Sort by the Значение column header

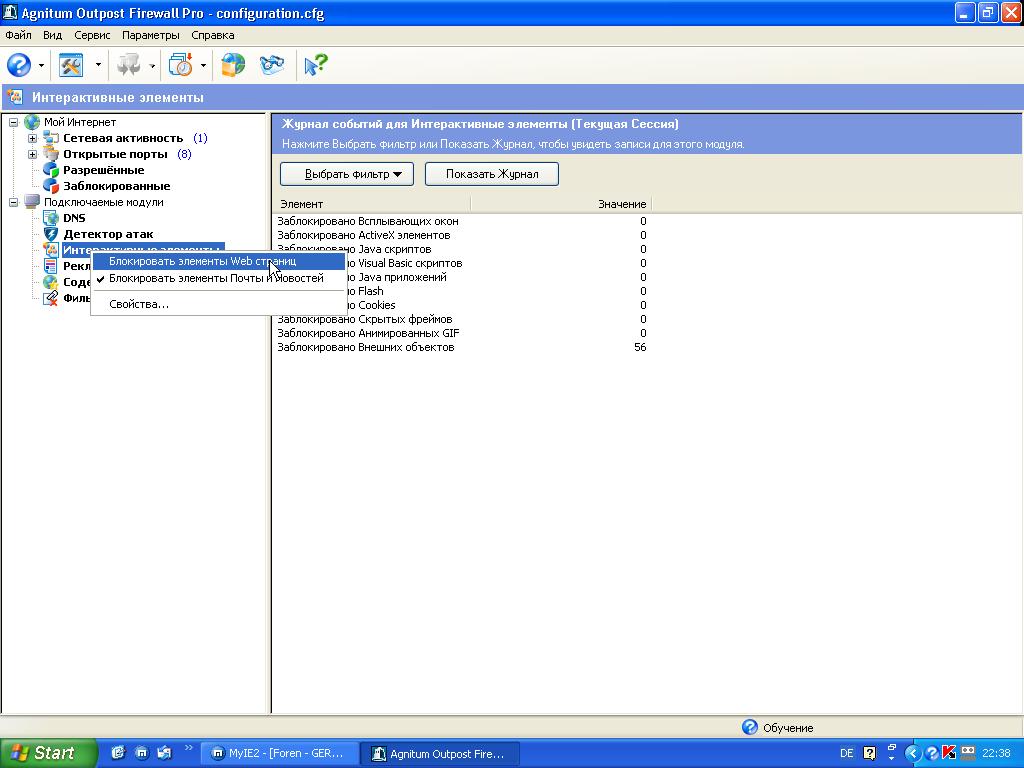(561, 204)
